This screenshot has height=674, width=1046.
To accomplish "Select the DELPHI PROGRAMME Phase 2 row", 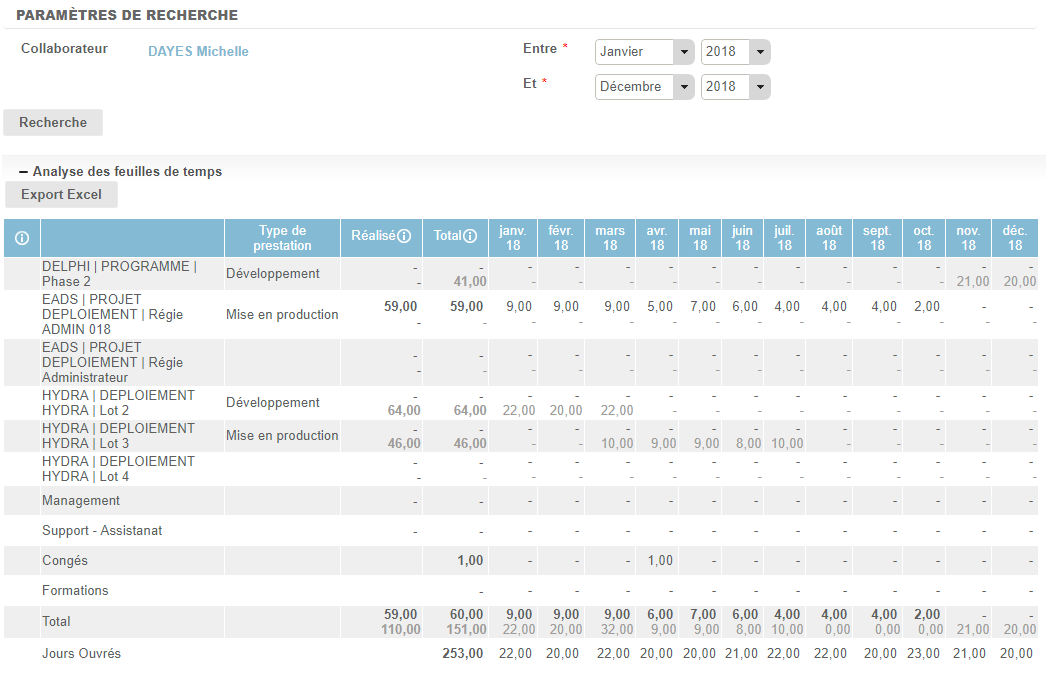I will tap(119, 274).
